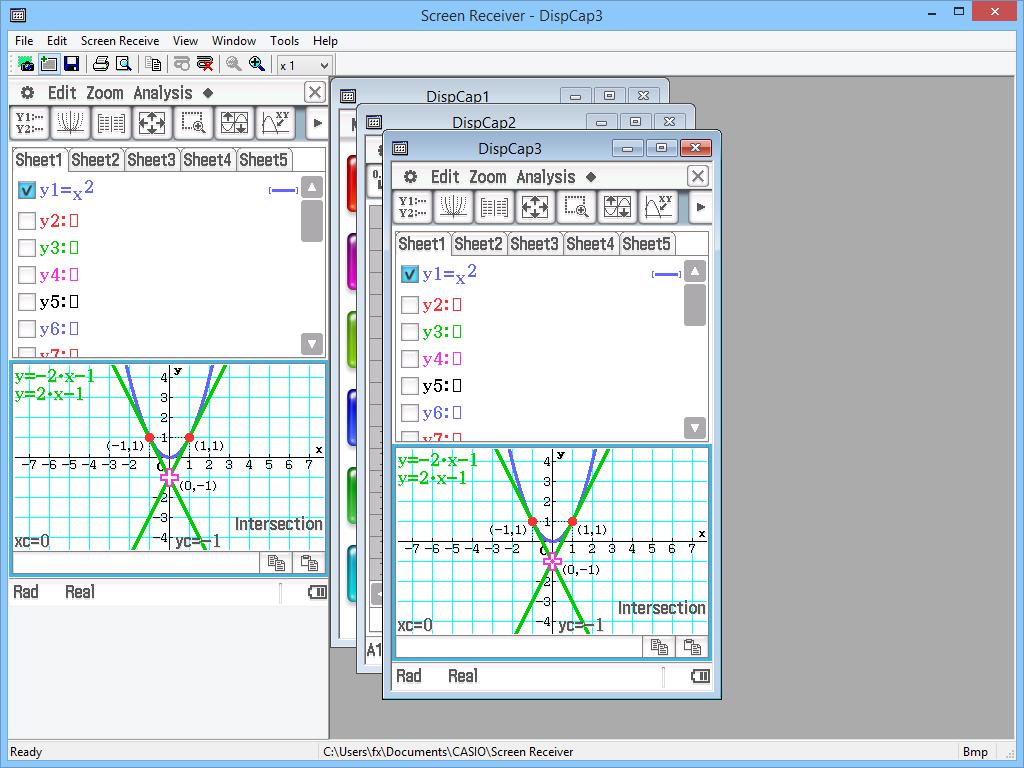Close the docked panel with its X button
Screen dimensions: 1024x768
click(x=315, y=92)
